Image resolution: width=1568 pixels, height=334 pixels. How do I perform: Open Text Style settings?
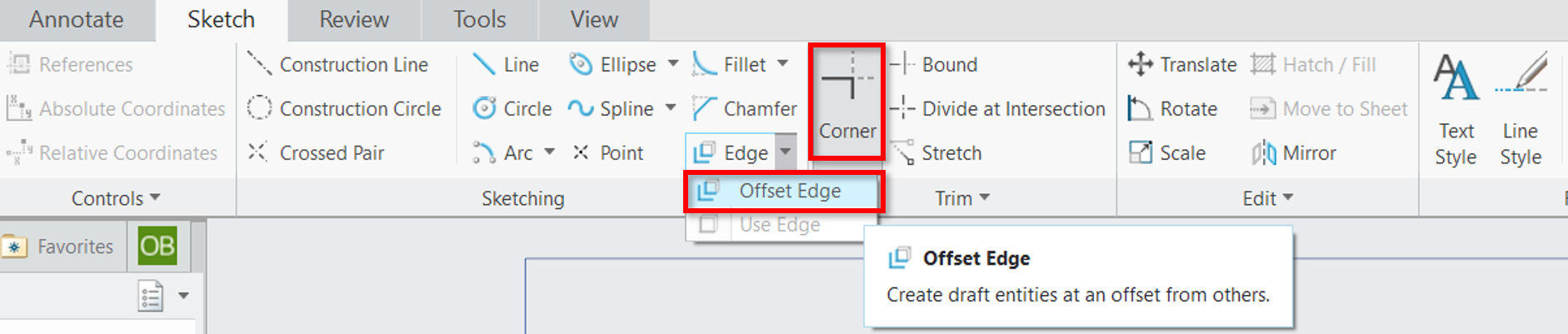pos(1456,108)
